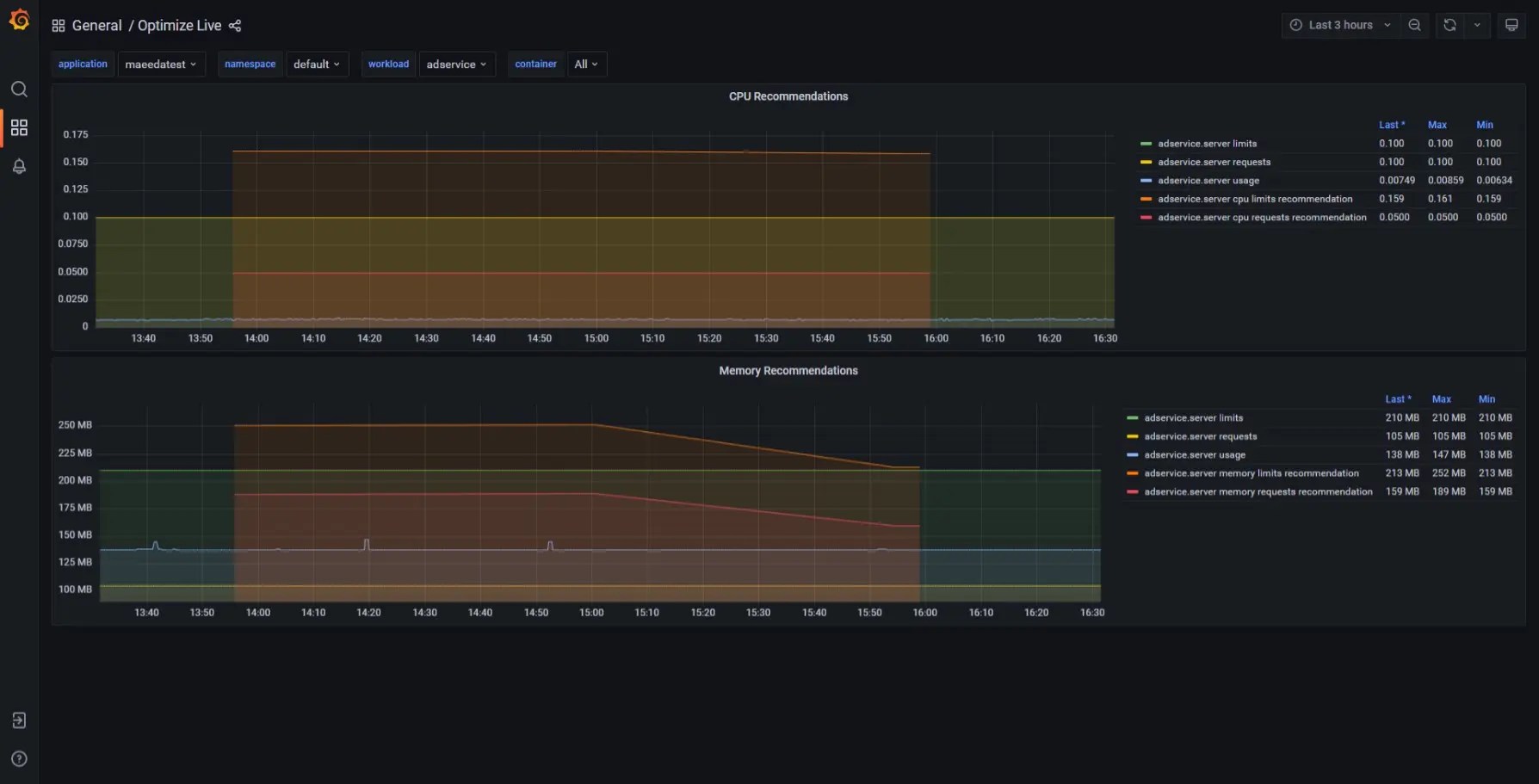Click the namespace variable label
Screen dimensions: 1539x784
point(250,65)
